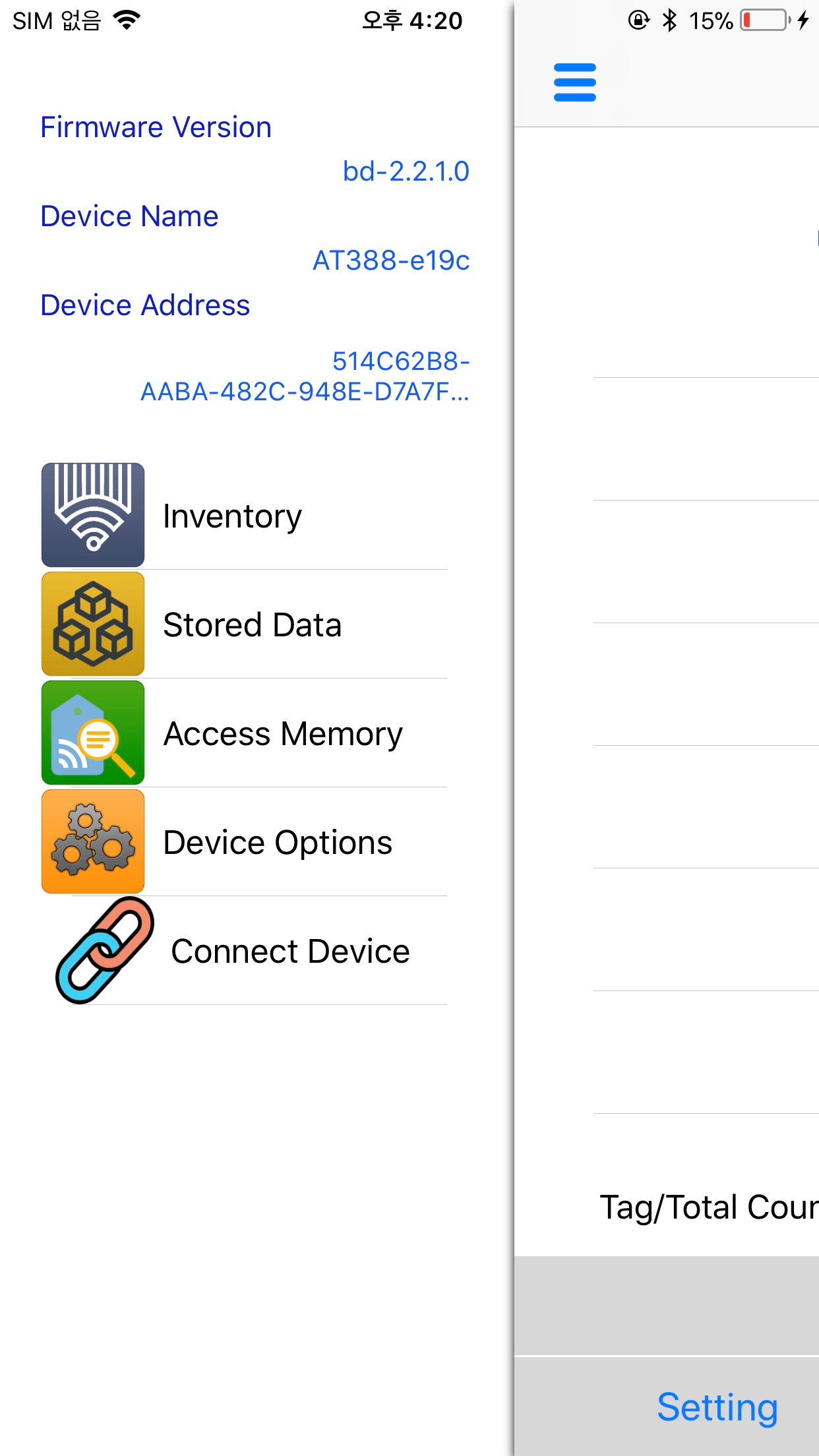
Task: Choose Access Memory from side menu
Action: pos(283,734)
